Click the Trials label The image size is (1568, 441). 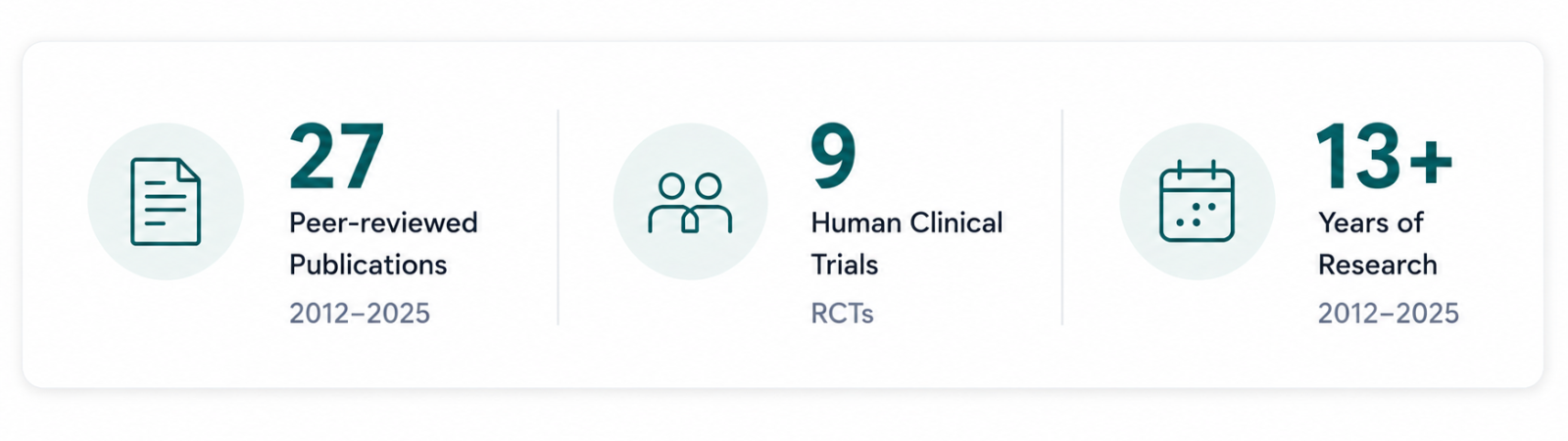pos(844,265)
